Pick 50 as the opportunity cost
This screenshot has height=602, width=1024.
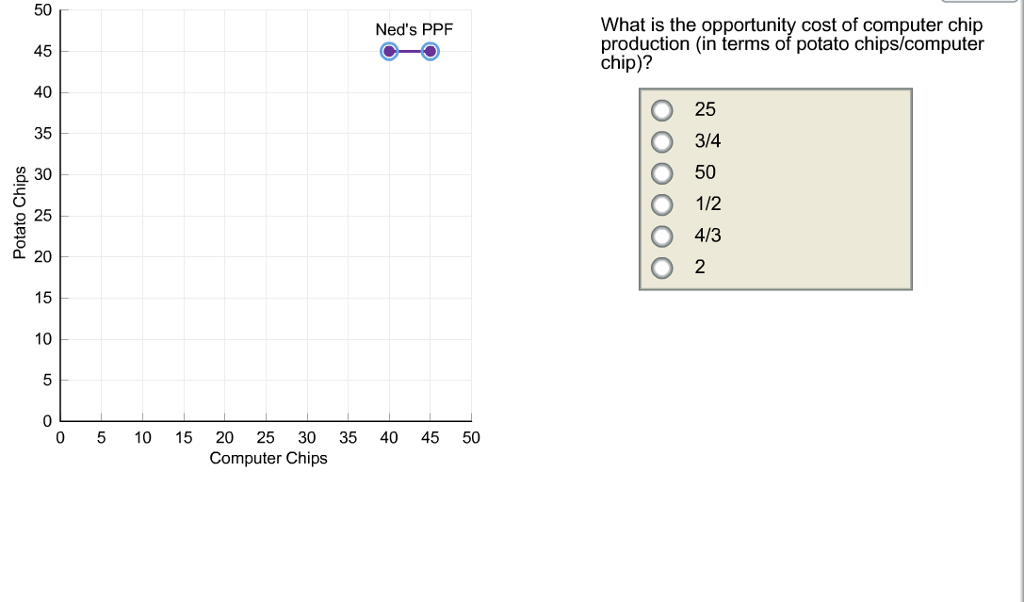662,173
